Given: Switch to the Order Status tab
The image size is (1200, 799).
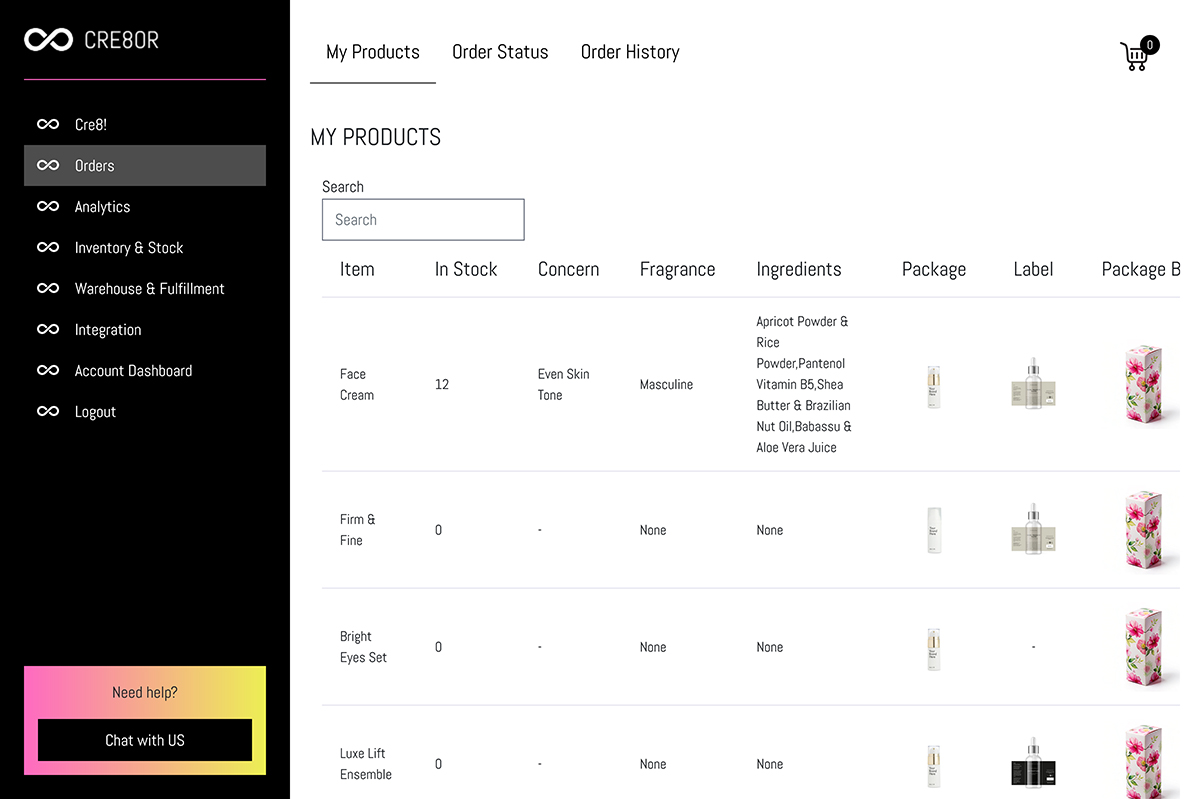Looking at the screenshot, I should click(x=500, y=52).
